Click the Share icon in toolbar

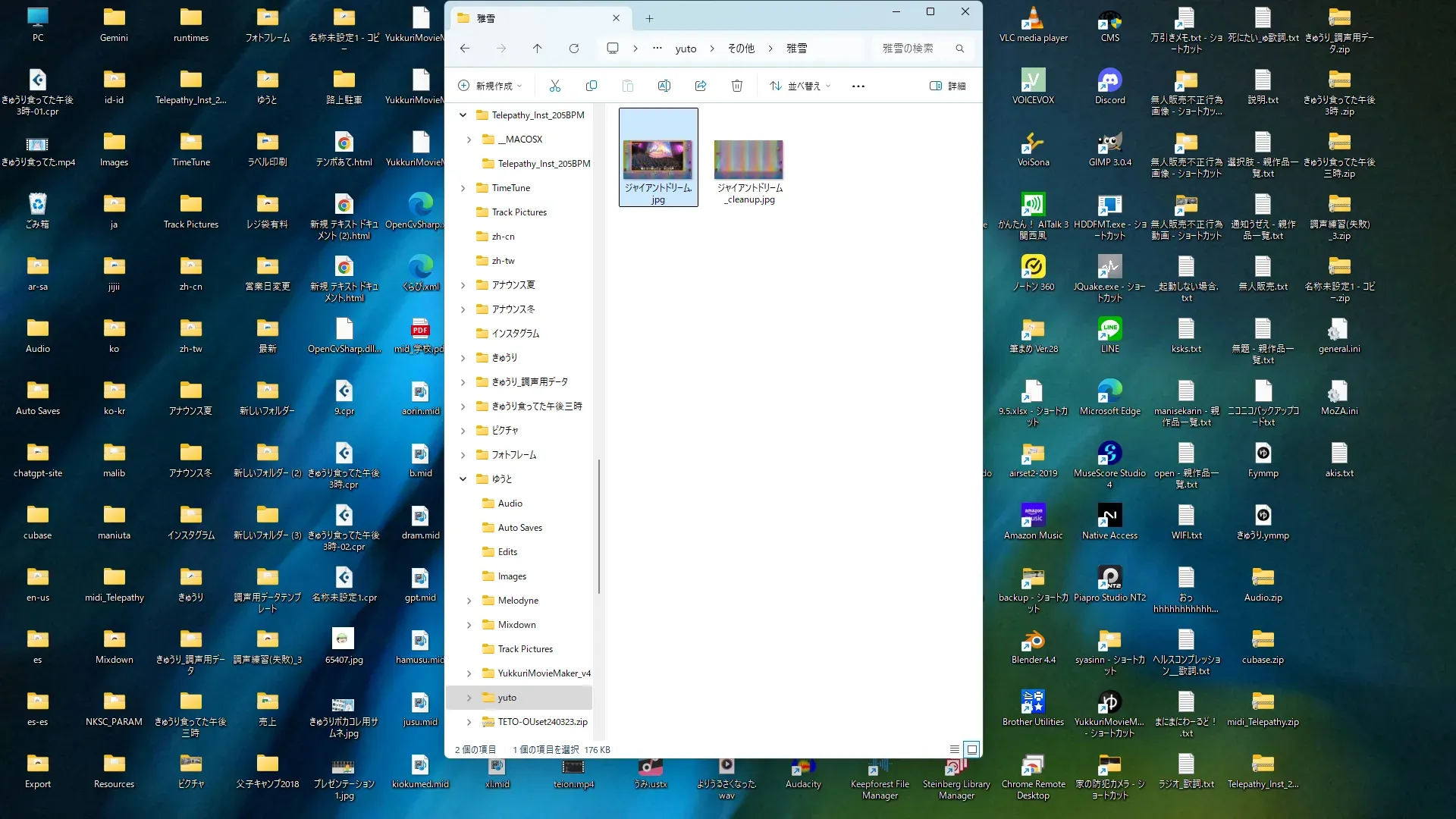click(701, 86)
